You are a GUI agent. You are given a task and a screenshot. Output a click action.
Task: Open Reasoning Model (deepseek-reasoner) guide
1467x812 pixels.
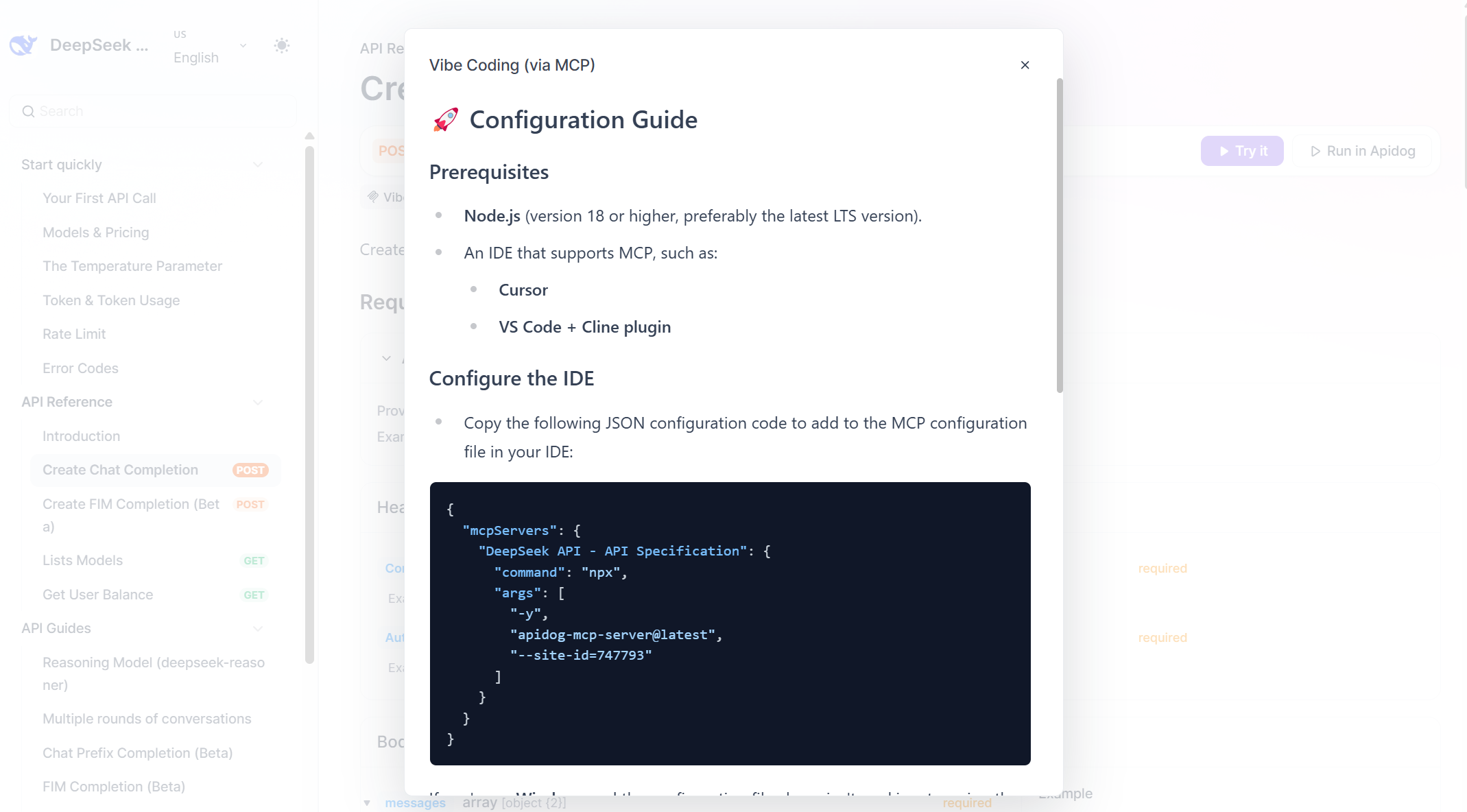click(154, 673)
